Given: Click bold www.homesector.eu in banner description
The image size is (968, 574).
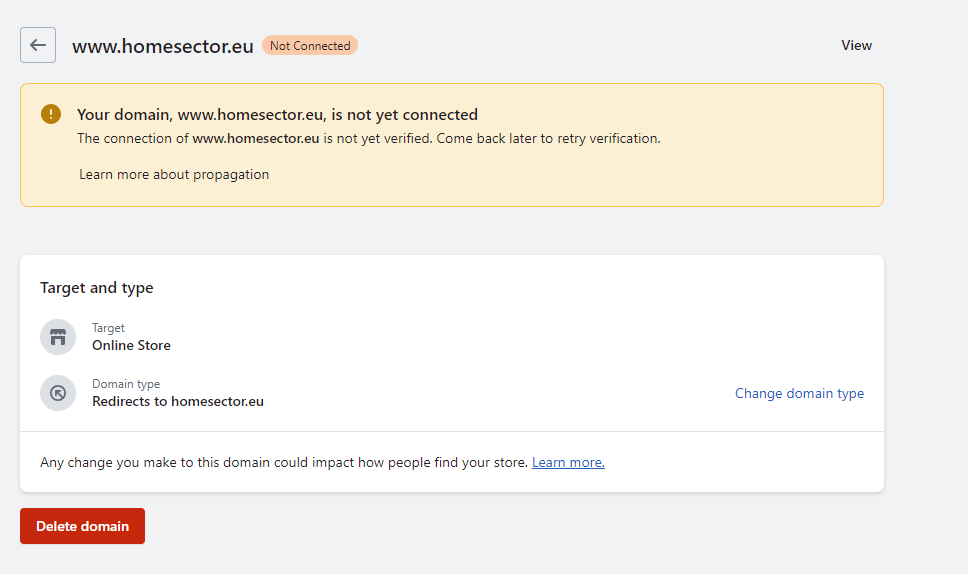Looking at the screenshot, I should tap(256, 138).
